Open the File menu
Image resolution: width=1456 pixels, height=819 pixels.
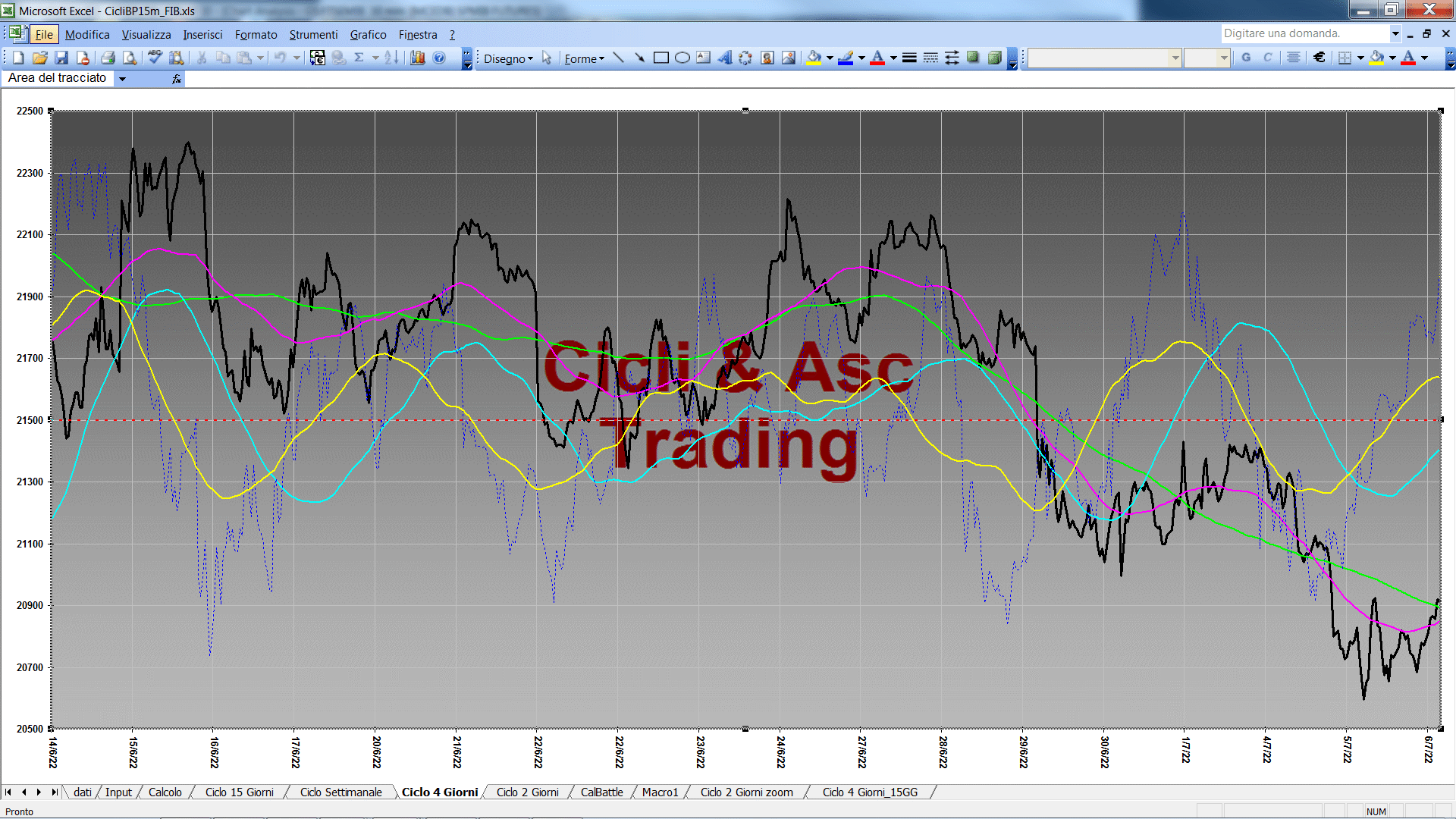[x=44, y=35]
